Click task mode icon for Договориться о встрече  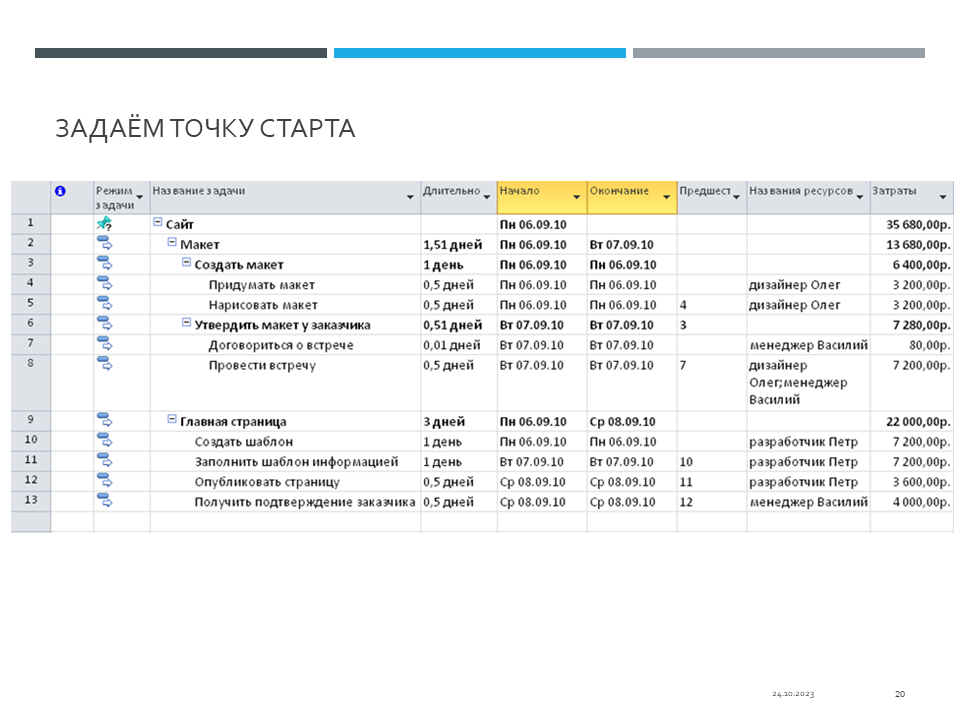pyautogui.click(x=105, y=343)
